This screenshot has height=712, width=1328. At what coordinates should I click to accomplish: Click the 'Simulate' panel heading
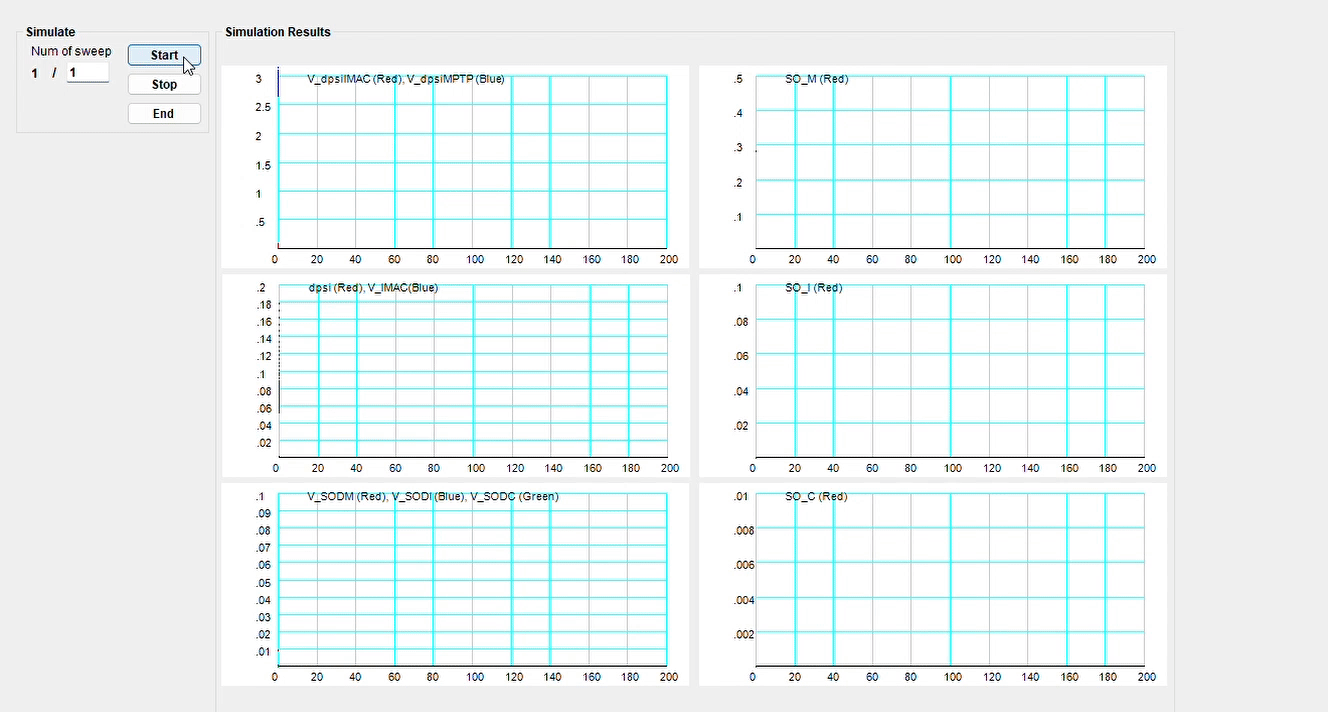tap(50, 32)
